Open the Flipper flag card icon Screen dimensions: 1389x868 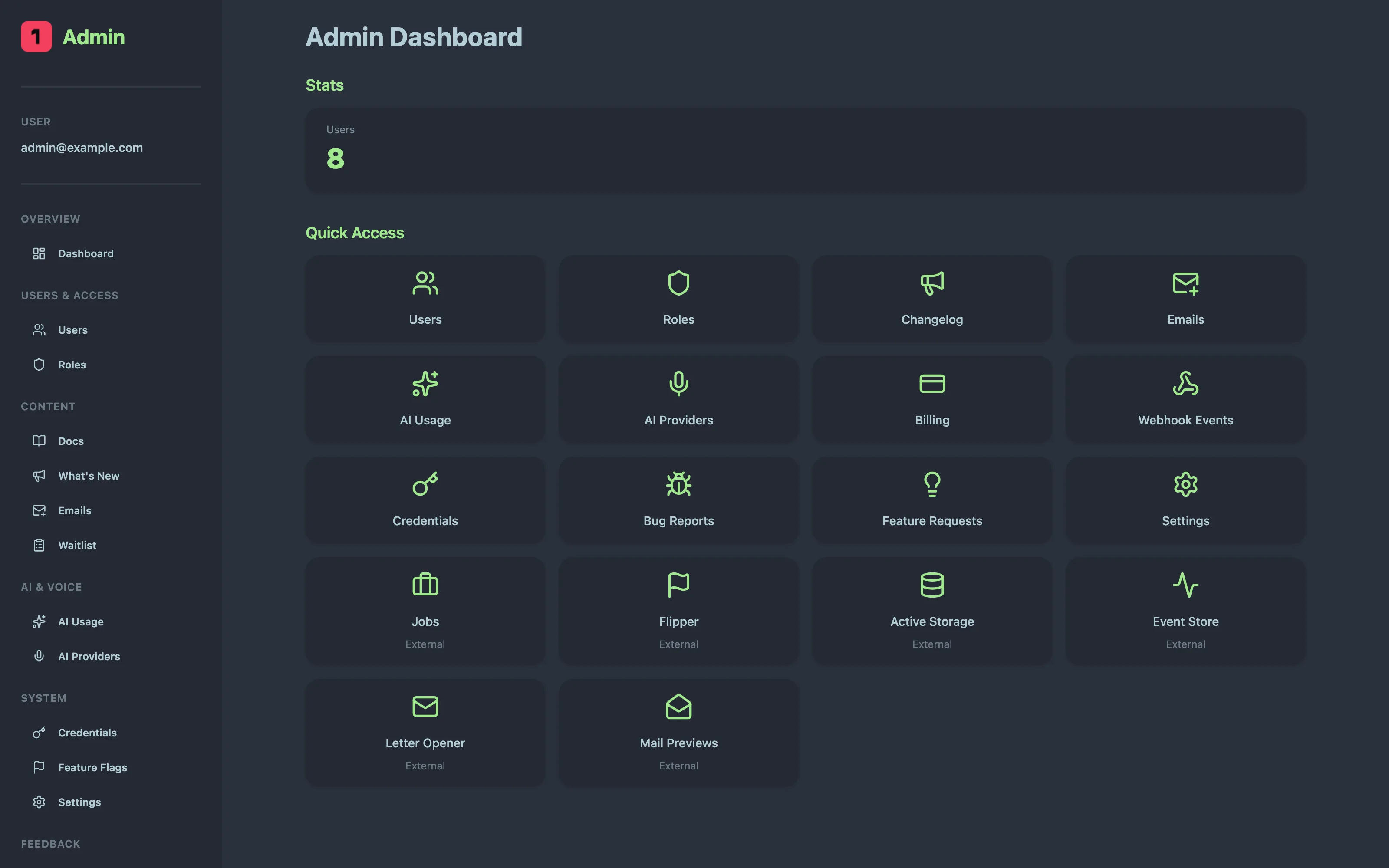tap(678, 585)
